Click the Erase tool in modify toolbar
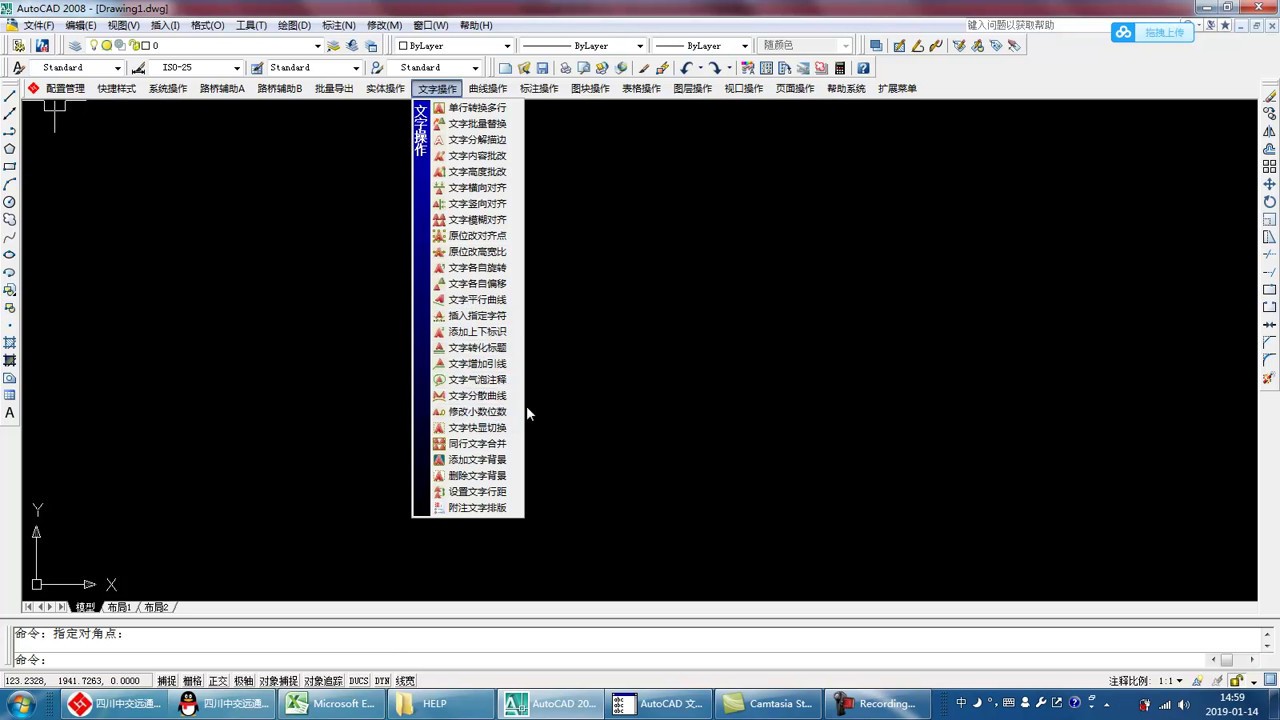The width and height of the screenshot is (1280, 720). [x=1270, y=96]
